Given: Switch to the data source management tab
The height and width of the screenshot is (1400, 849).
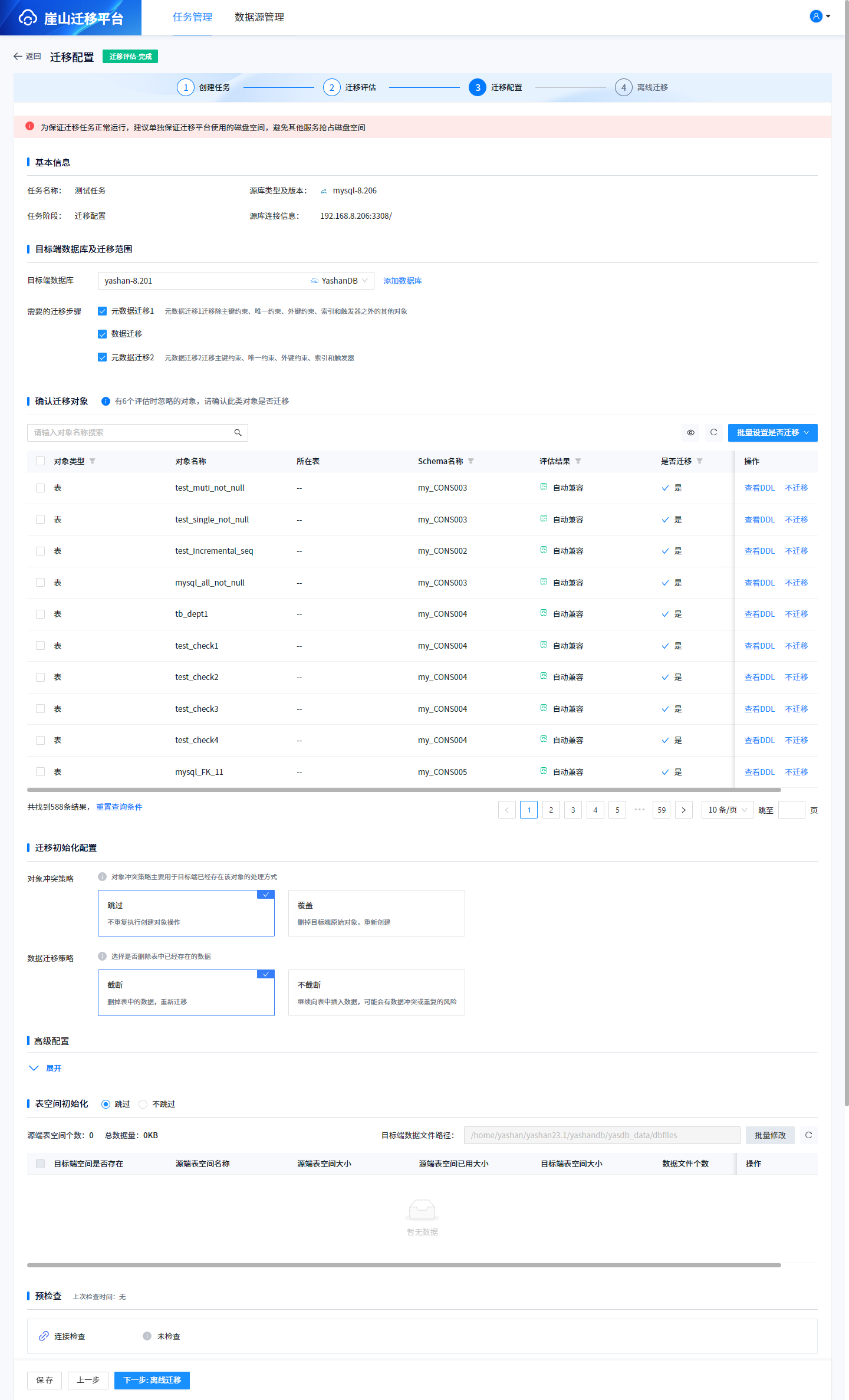Looking at the screenshot, I should [259, 18].
